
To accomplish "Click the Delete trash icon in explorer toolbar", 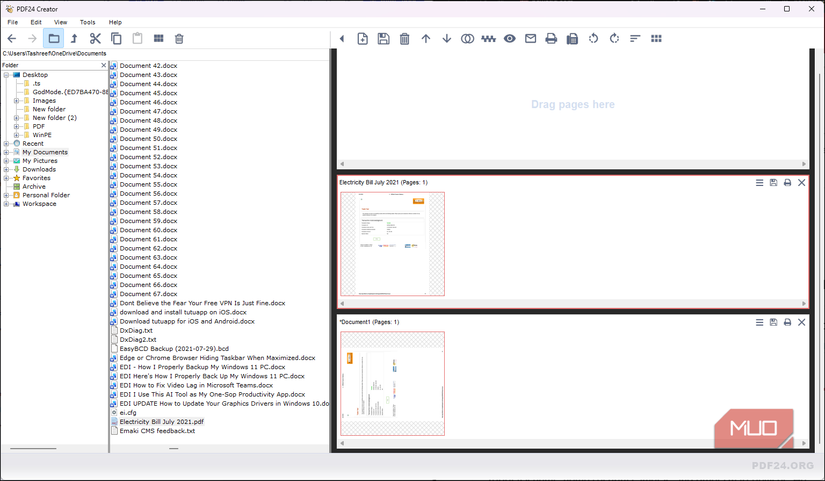I will tap(179, 38).
